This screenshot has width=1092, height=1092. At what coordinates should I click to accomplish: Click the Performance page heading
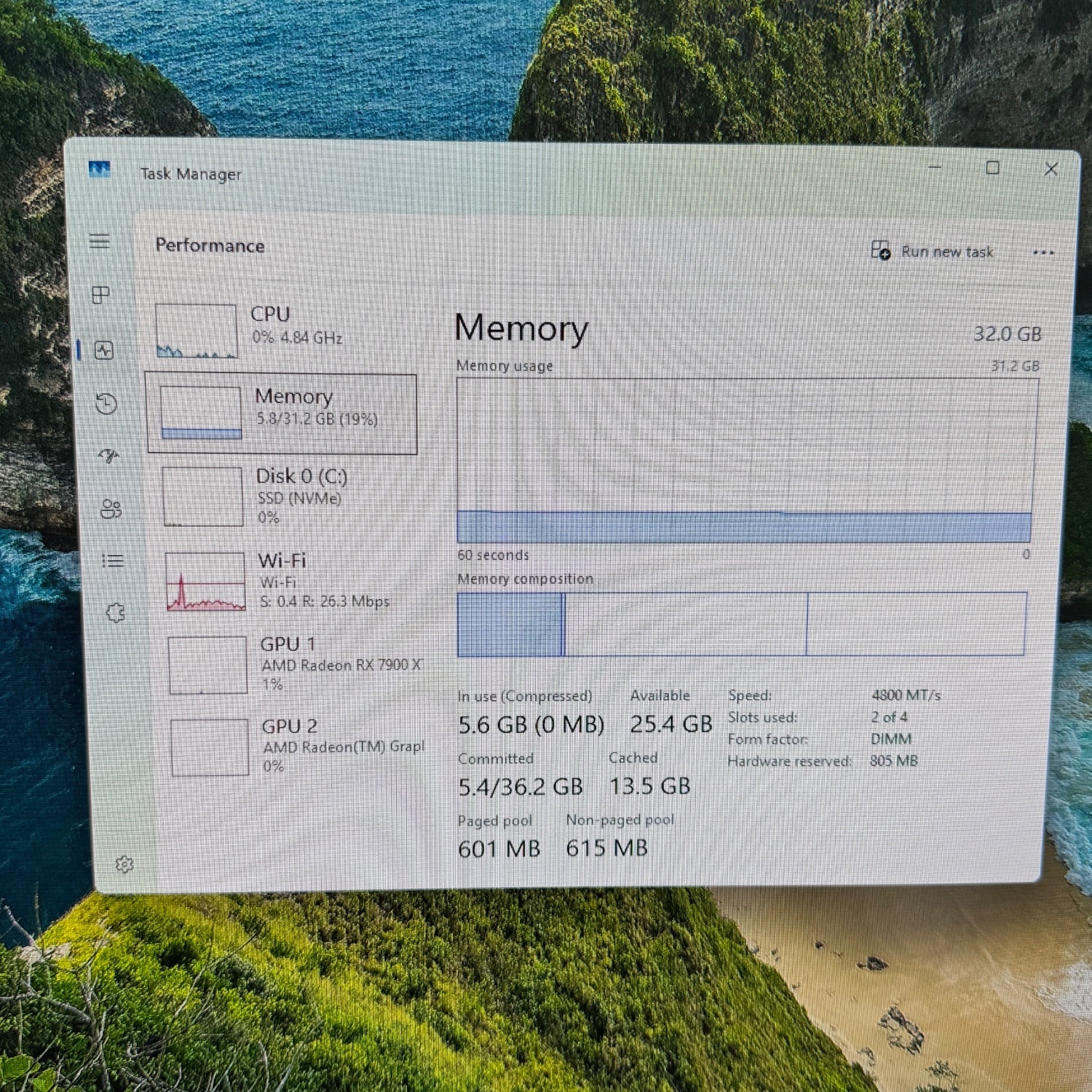(x=210, y=245)
